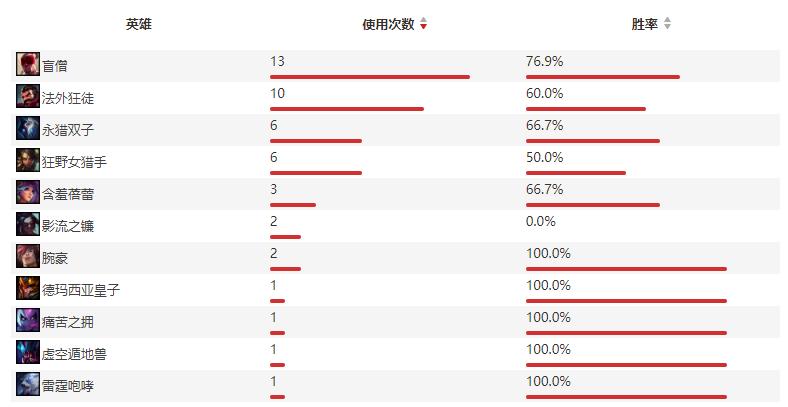Click the 13 usage bar for 盲僧
The image size is (788, 407).
pyautogui.click(x=370, y=77)
